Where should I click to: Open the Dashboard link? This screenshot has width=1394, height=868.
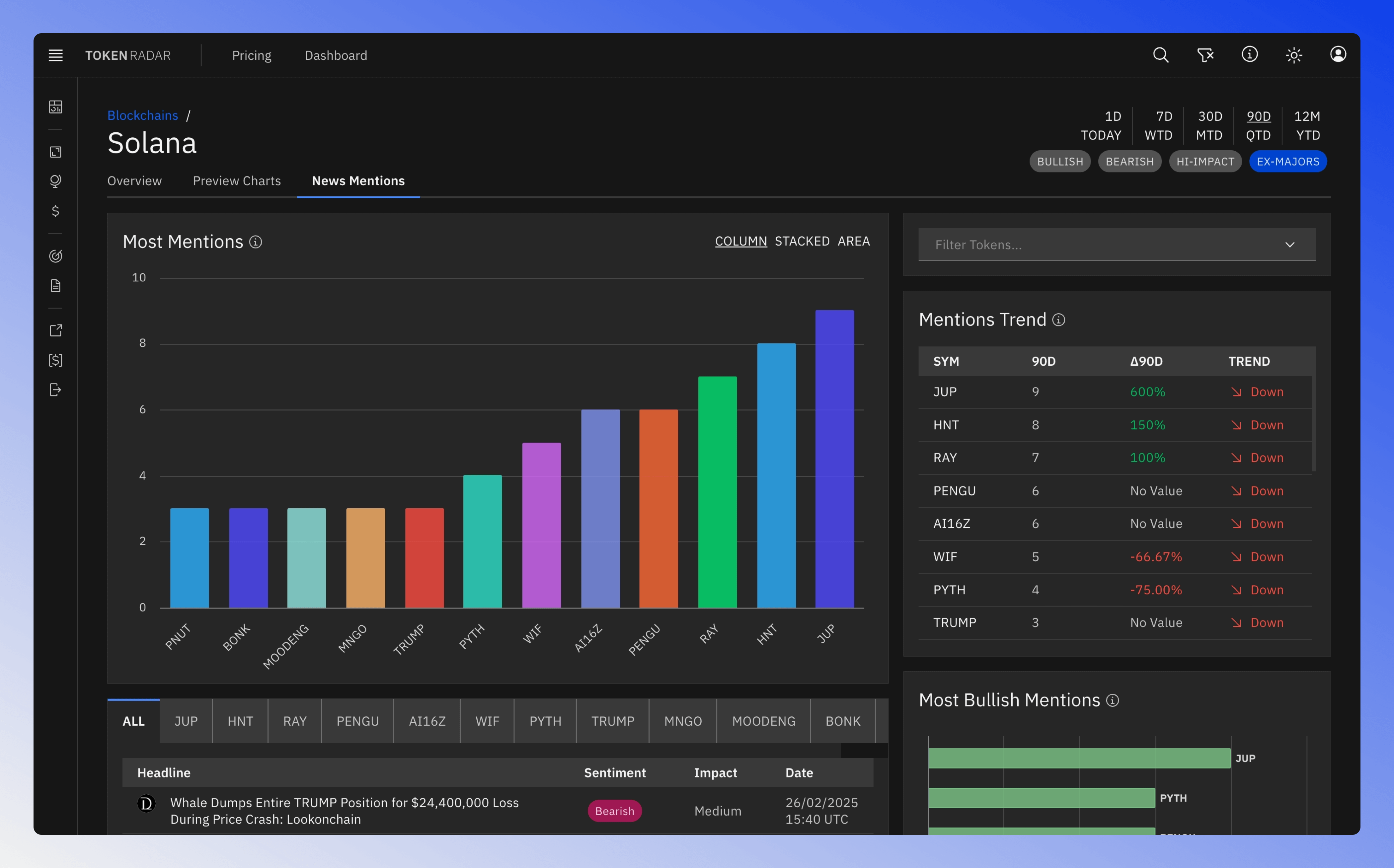click(336, 55)
